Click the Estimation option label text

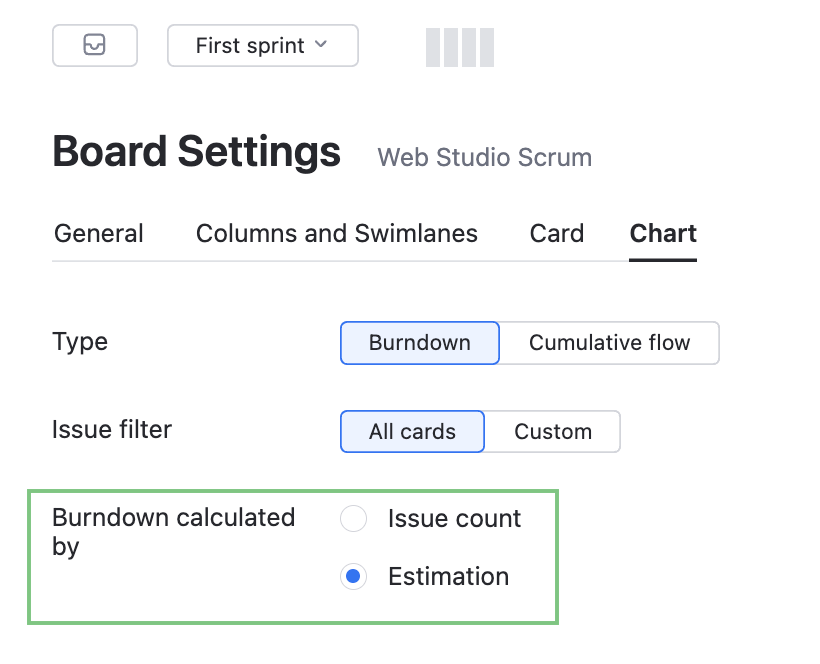point(448,577)
